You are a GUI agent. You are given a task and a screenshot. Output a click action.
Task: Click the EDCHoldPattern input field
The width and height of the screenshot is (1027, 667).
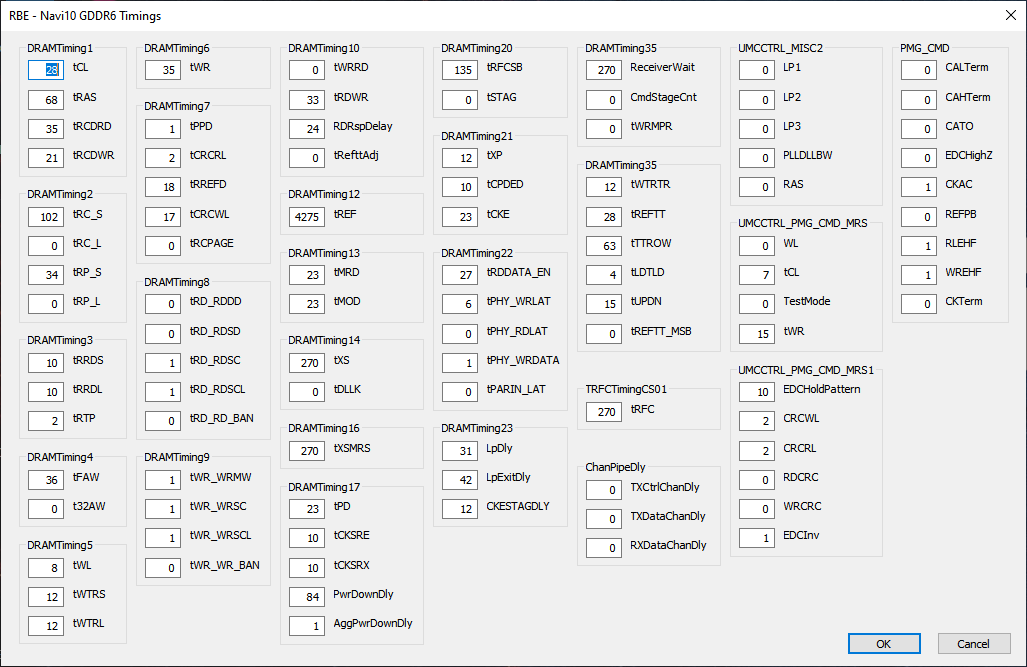757,392
